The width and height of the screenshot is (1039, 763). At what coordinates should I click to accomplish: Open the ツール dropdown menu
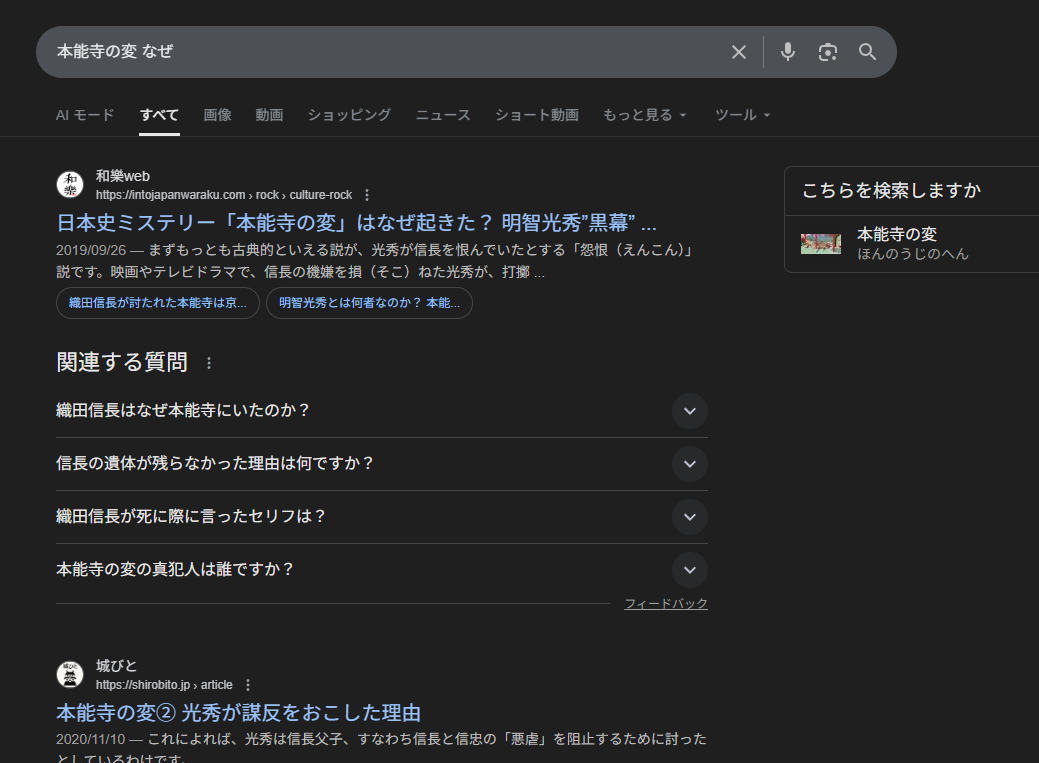coord(743,115)
